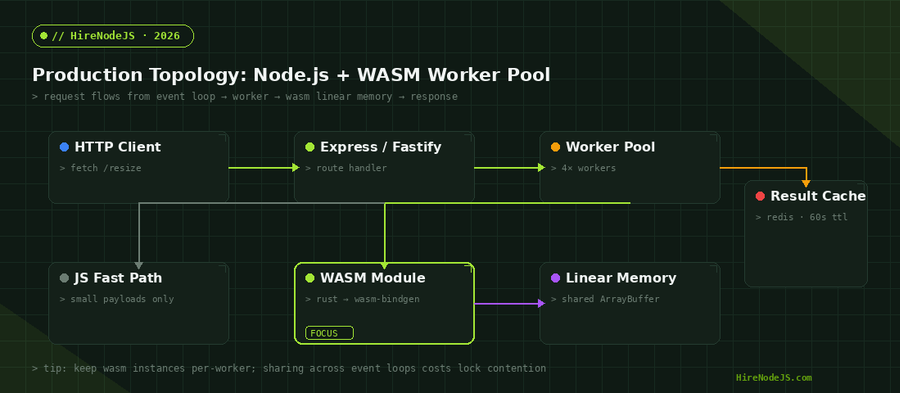Click the orange dot beside Worker Pool
This screenshot has height=393, width=900.
pos(556,147)
